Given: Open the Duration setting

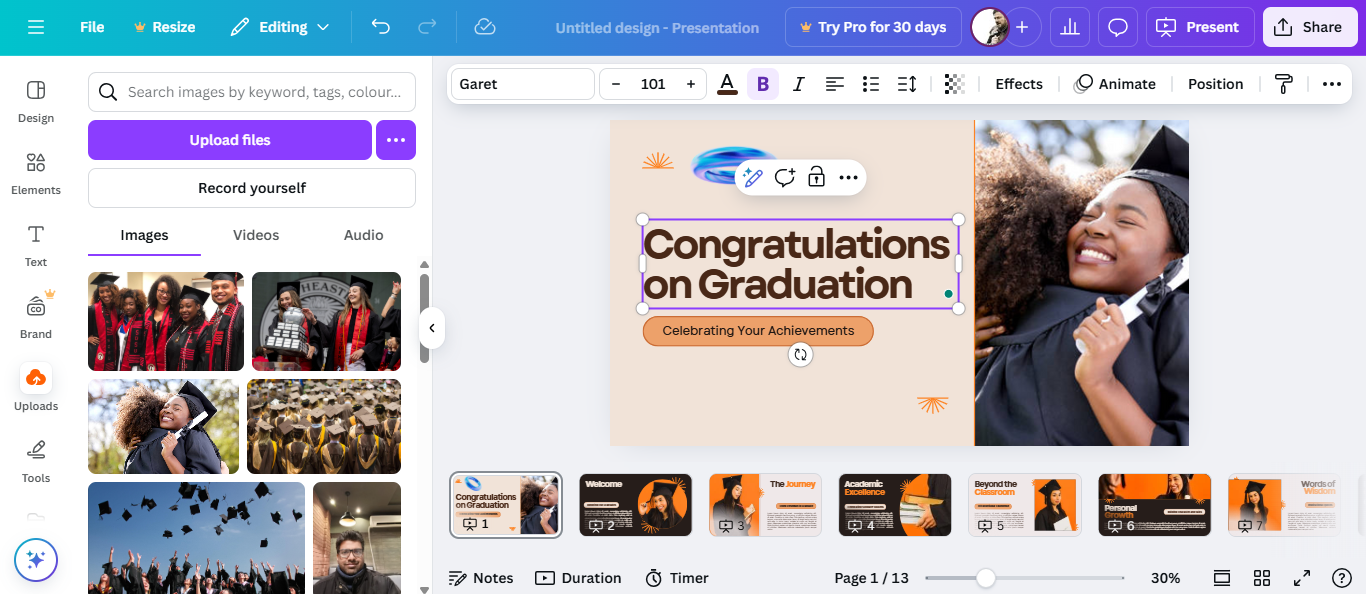Looking at the screenshot, I should click(x=578, y=578).
